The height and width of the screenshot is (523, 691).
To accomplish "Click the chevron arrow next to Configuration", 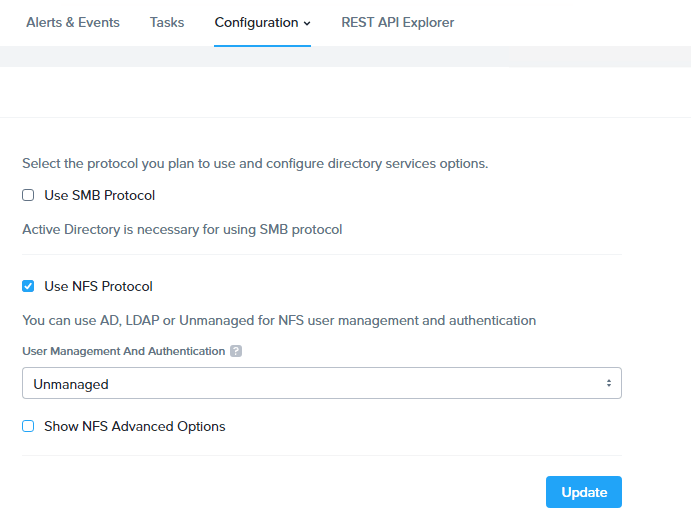I will 306,23.
